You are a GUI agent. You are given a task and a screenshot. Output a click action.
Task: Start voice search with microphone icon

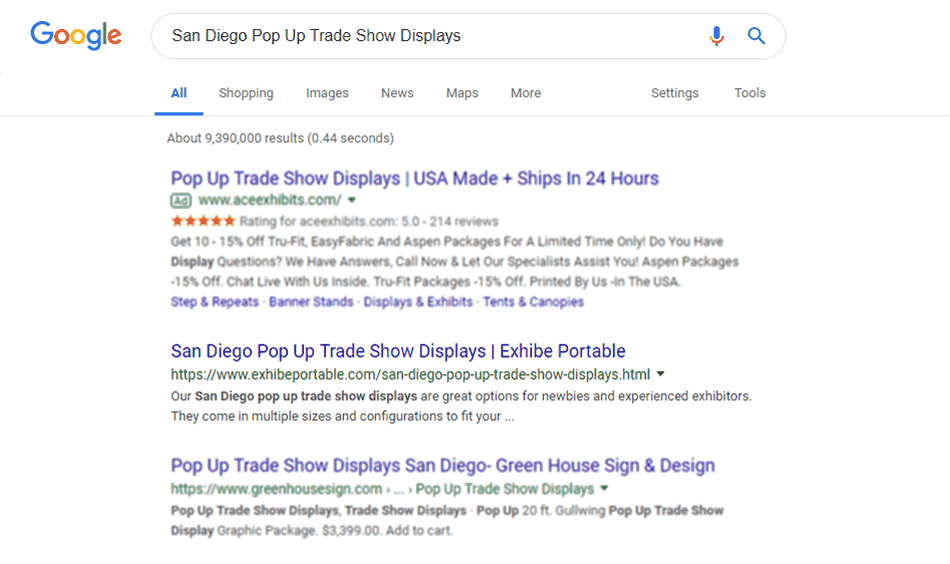coord(716,36)
